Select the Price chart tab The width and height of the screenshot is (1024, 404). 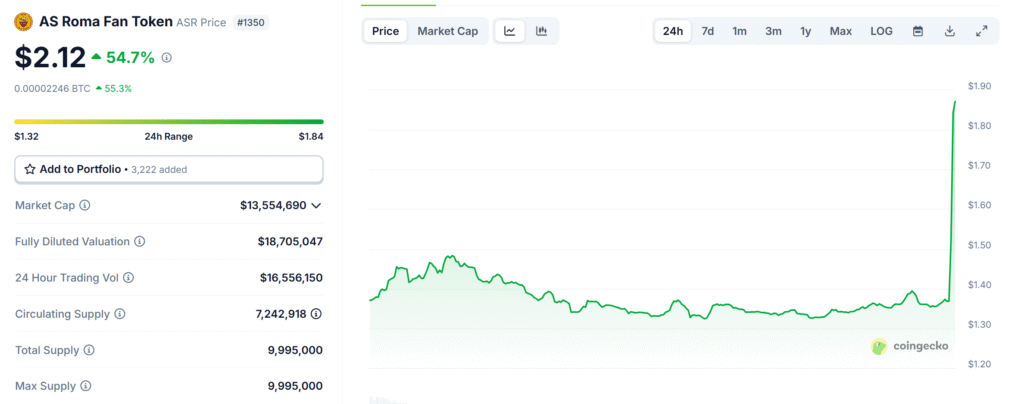click(x=385, y=31)
